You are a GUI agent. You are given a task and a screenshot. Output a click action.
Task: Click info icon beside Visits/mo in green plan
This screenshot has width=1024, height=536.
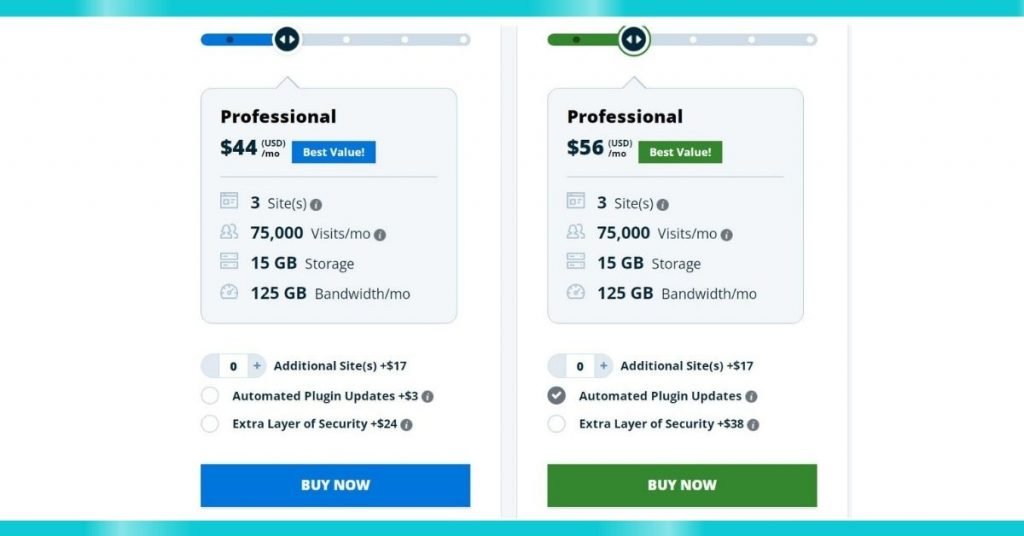727,235
